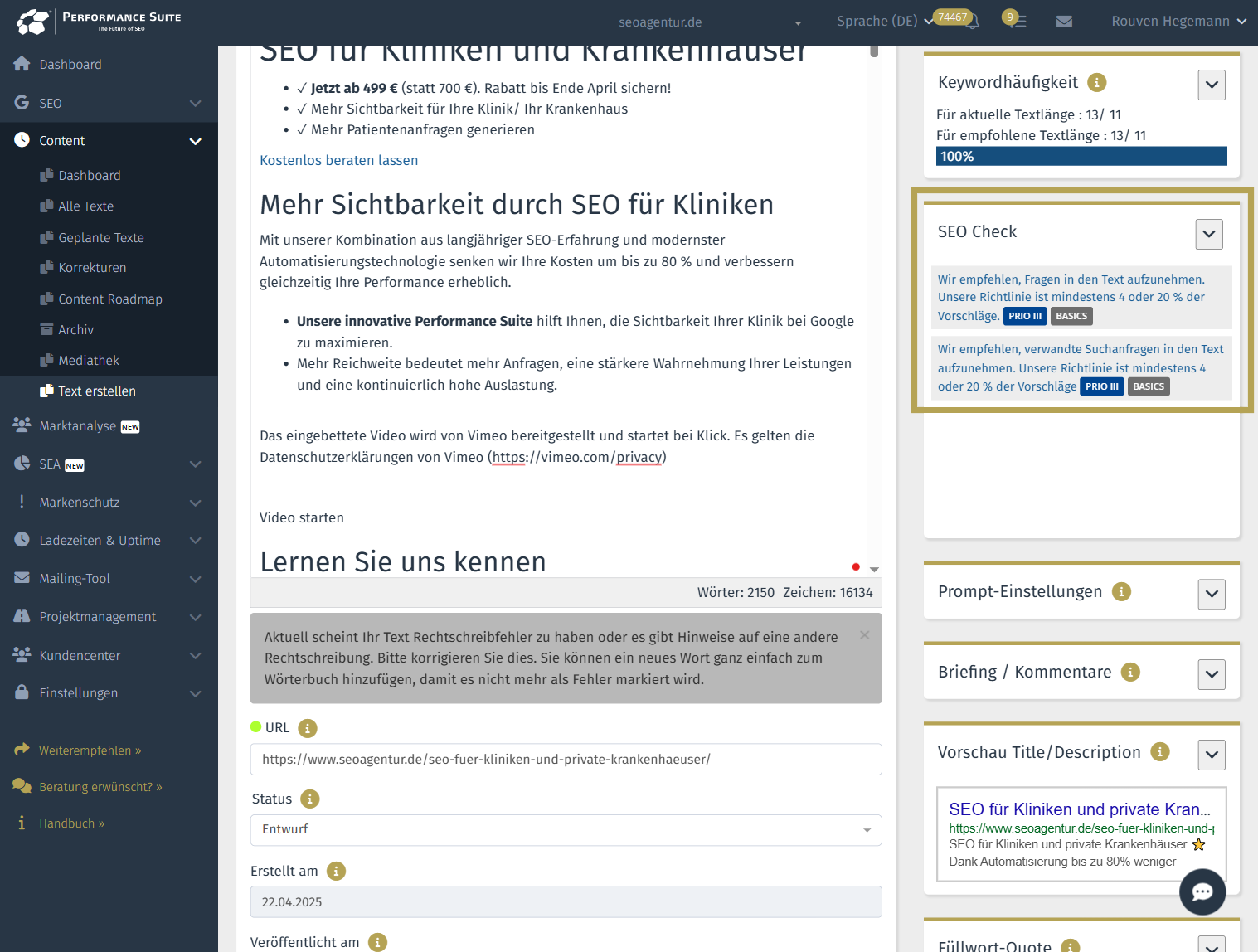Screen dimensions: 1258x952
Task: Expand the Markenschutz menu chevron
Action: tap(196, 503)
